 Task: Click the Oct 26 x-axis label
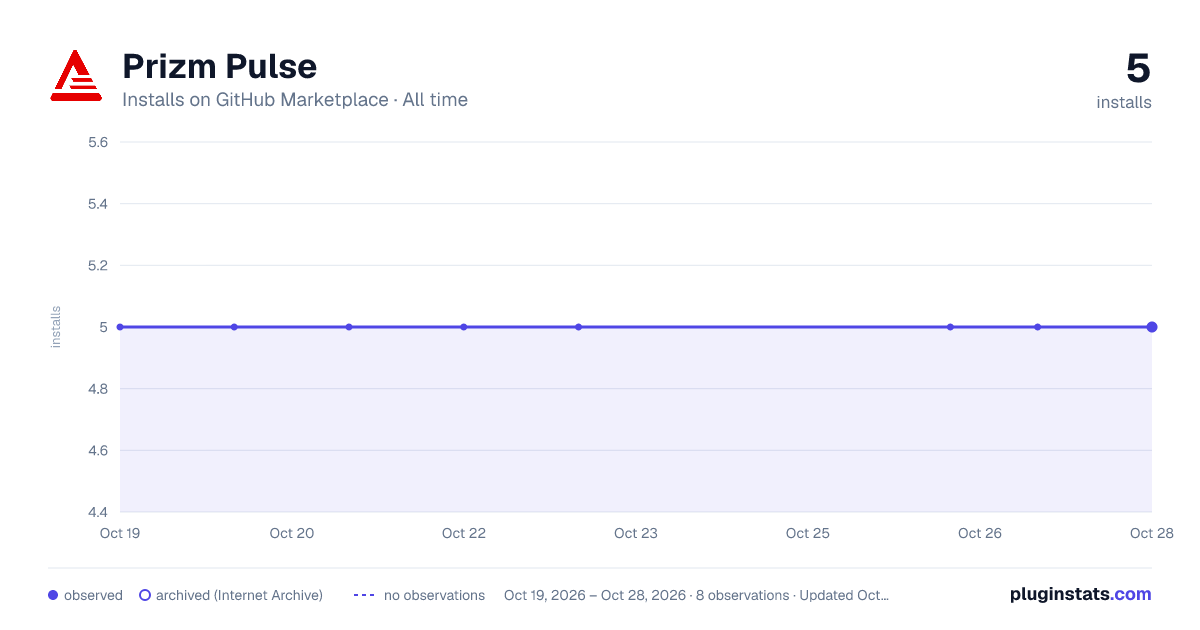(980, 533)
